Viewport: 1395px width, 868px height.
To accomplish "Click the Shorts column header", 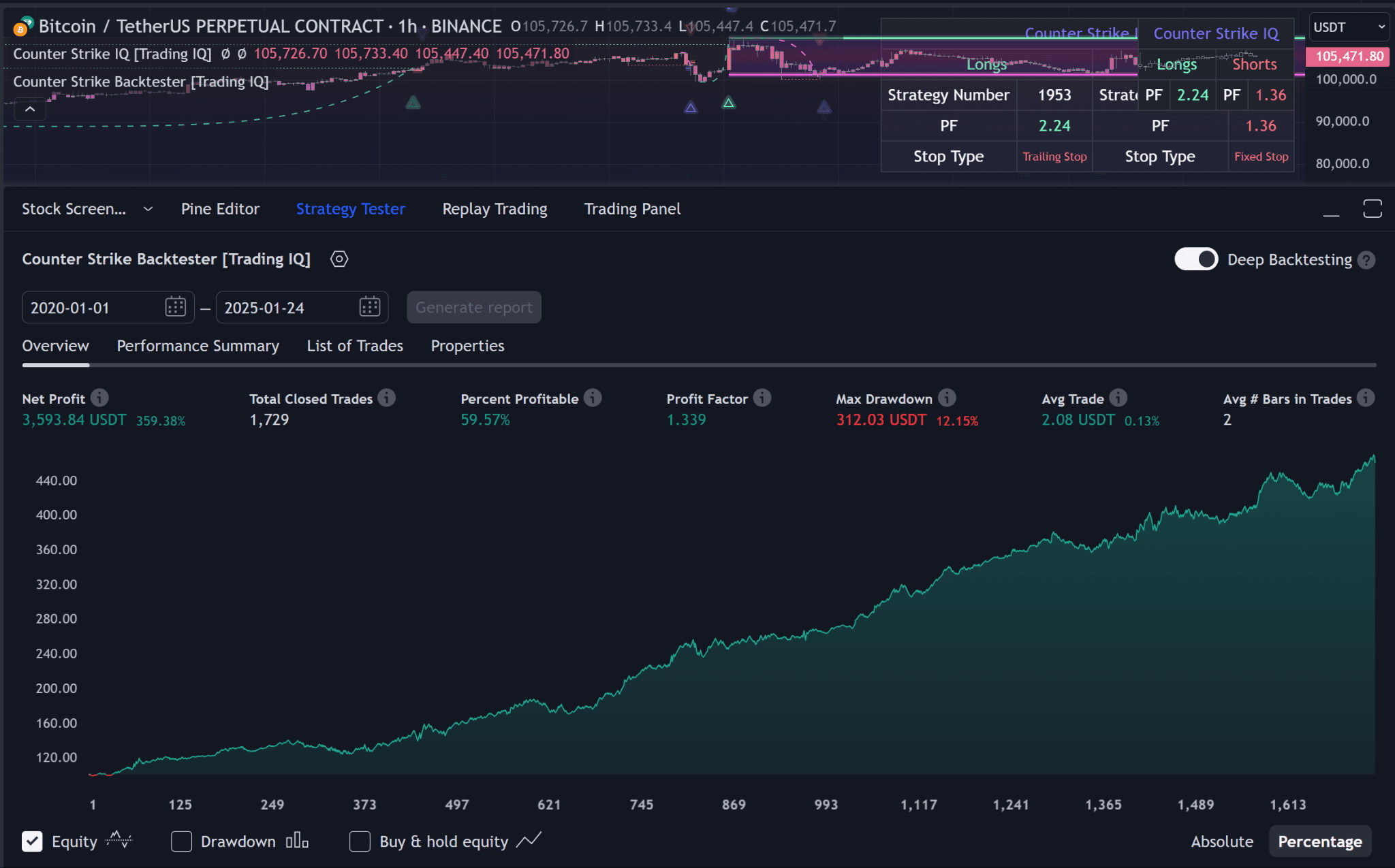I will (1255, 65).
